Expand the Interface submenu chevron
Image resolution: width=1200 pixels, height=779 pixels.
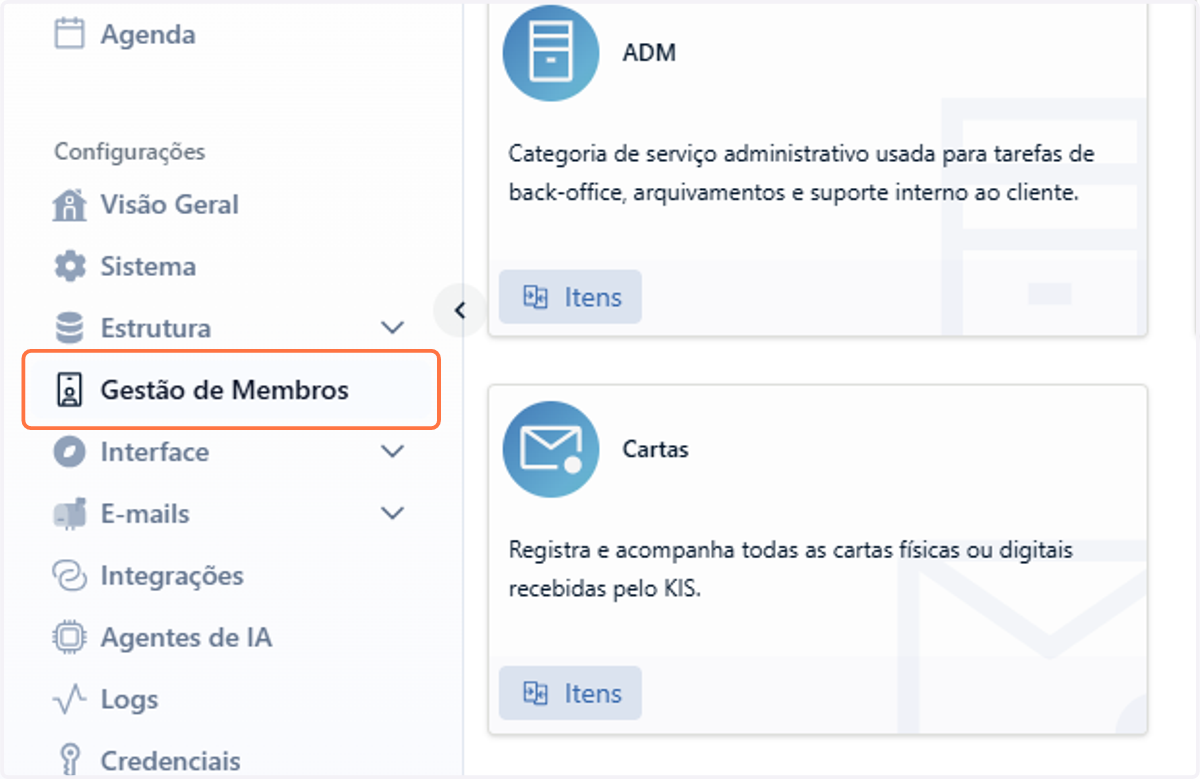tap(393, 452)
